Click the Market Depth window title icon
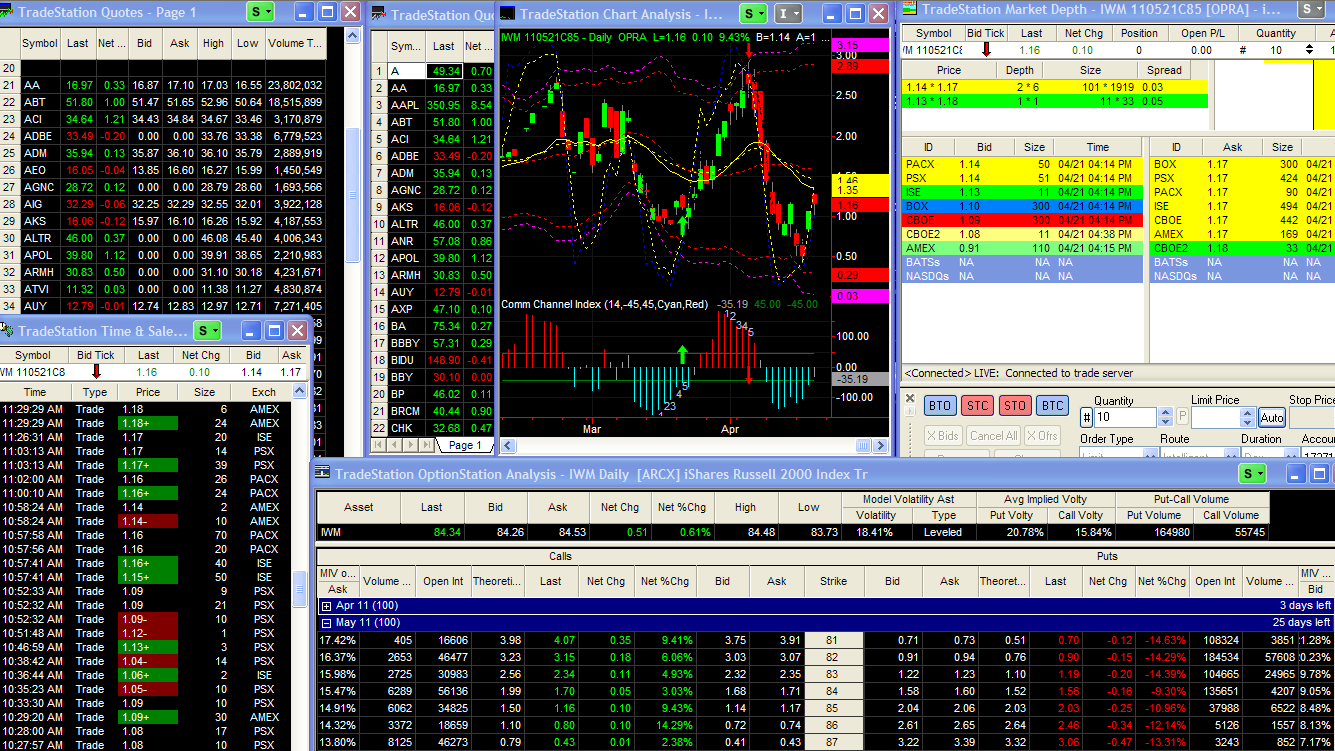Screen dimensions: 1335x751 [910, 8]
